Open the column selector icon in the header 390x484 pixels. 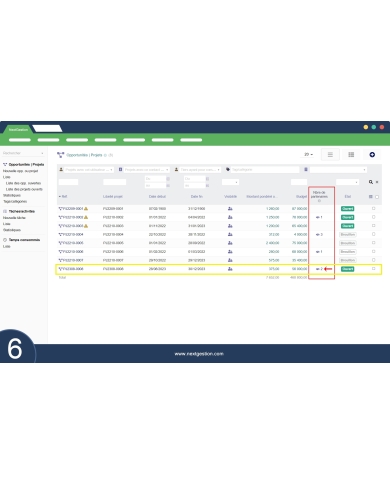(371, 197)
